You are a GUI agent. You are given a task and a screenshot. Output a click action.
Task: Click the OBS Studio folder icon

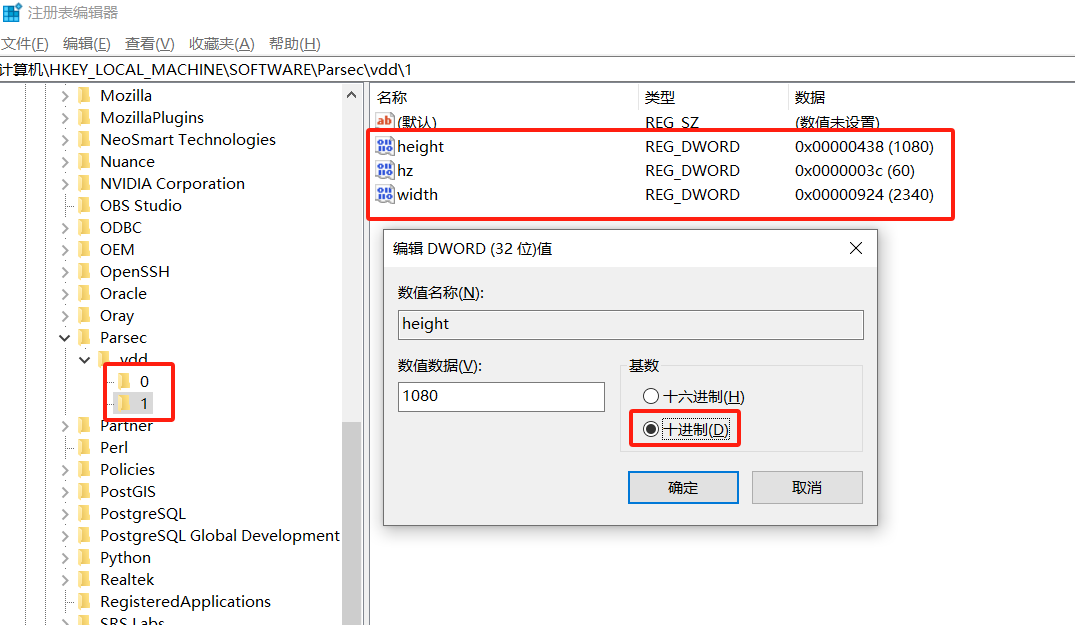tap(85, 205)
